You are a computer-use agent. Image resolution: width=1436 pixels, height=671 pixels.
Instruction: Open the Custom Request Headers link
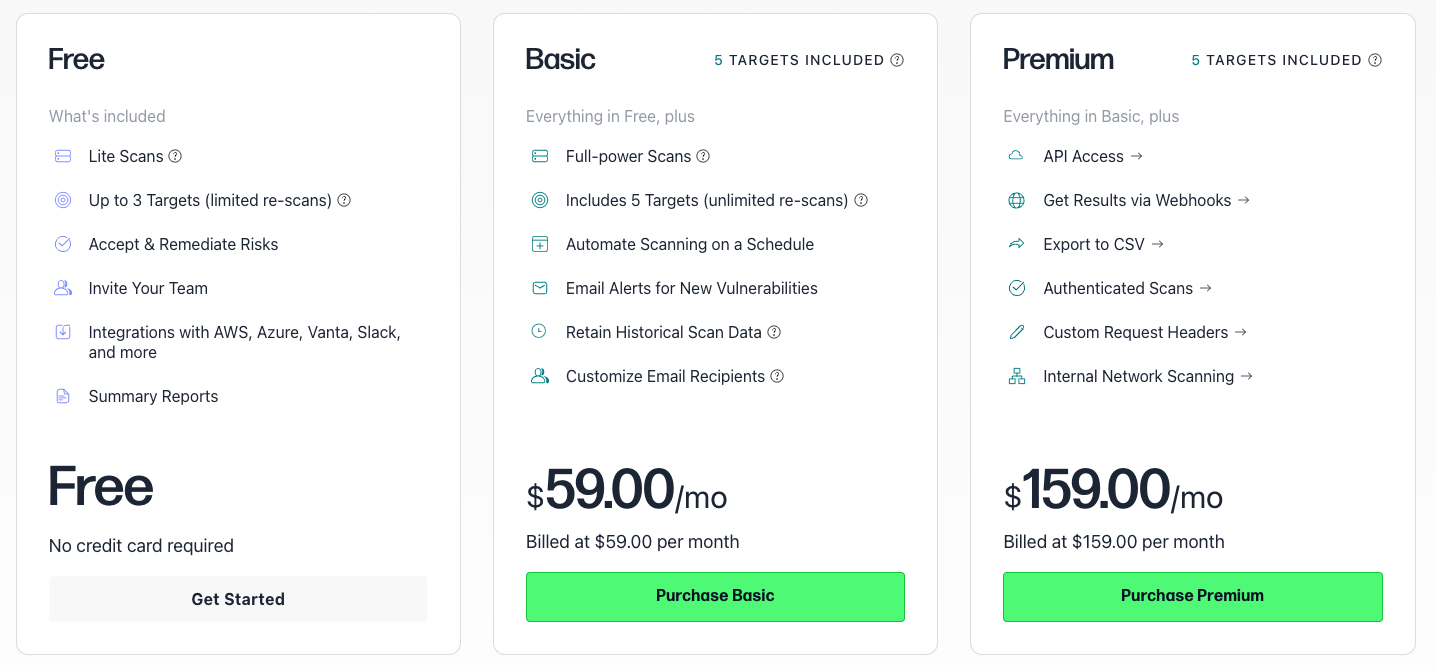(x=1145, y=332)
